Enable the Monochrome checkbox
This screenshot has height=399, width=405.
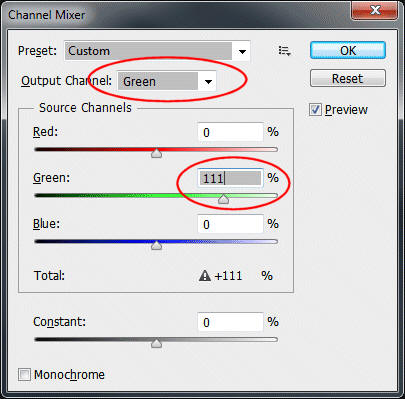pyautogui.click(x=24, y=374)
